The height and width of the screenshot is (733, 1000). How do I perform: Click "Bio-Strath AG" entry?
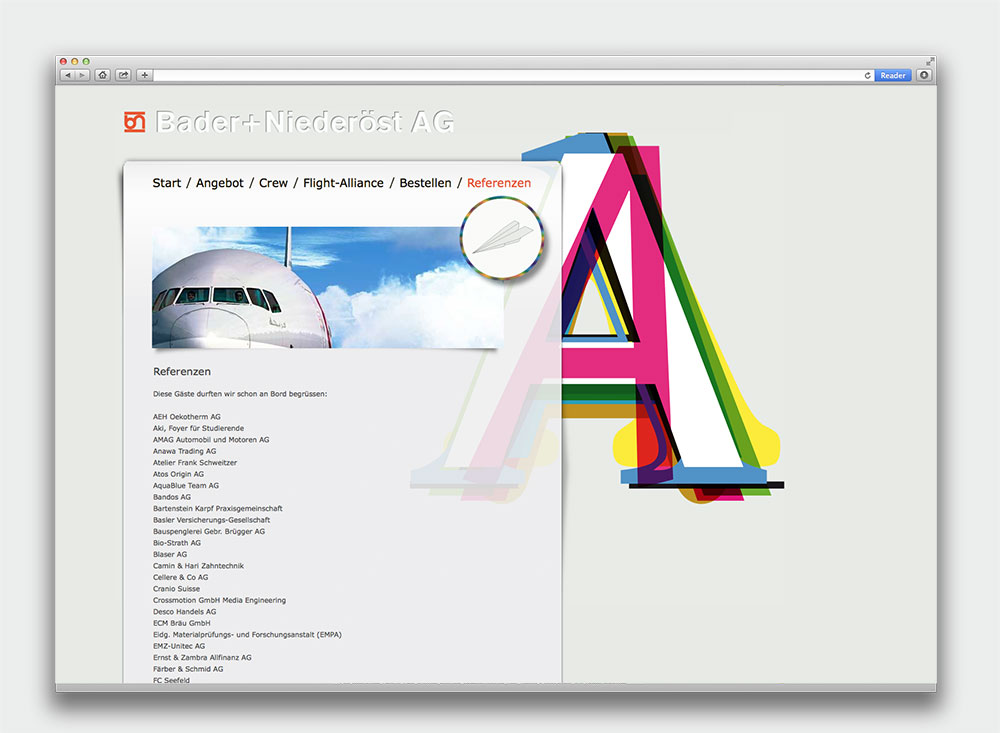[x=177, y=543]
